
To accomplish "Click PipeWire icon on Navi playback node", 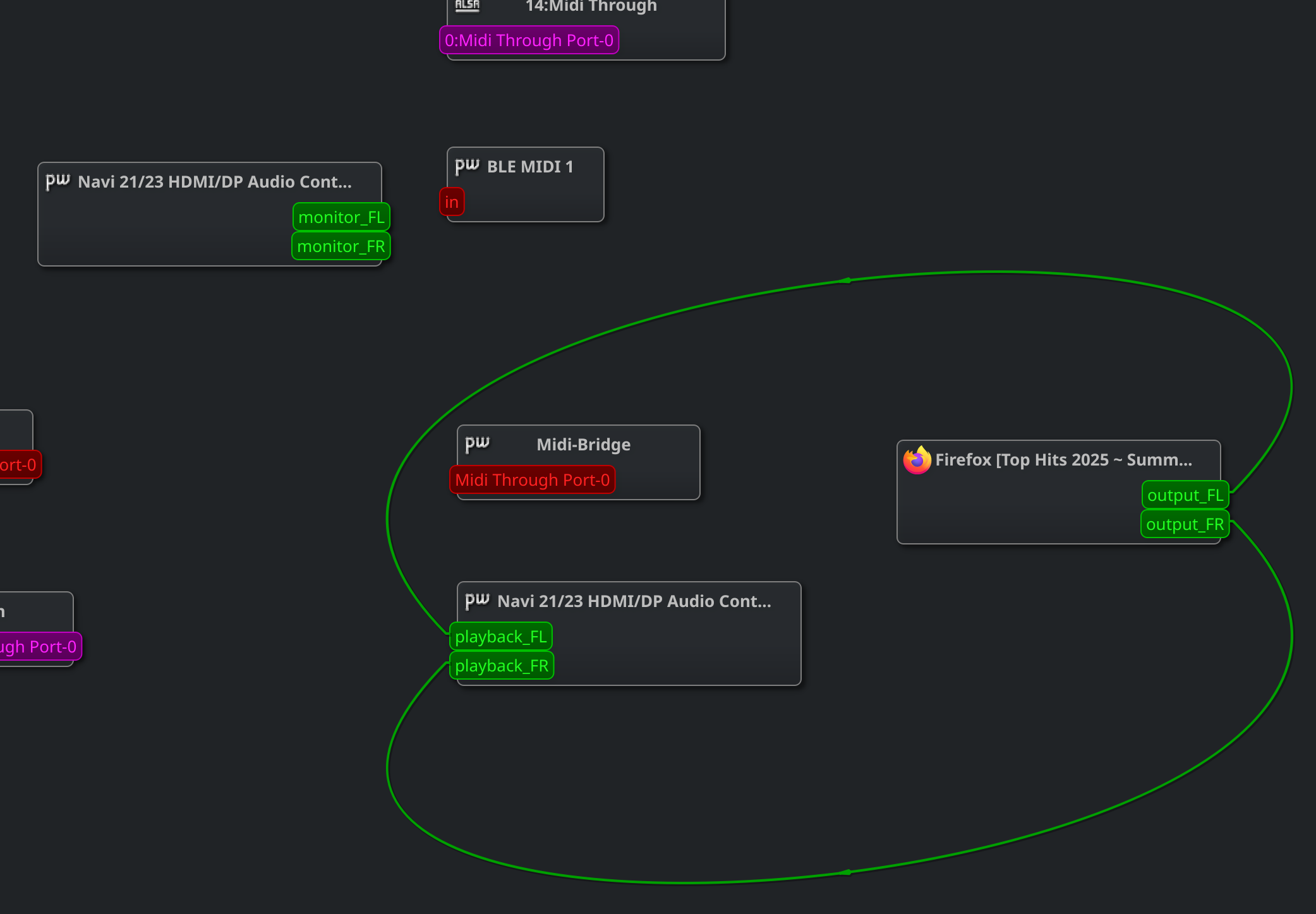I will (478, 601).
